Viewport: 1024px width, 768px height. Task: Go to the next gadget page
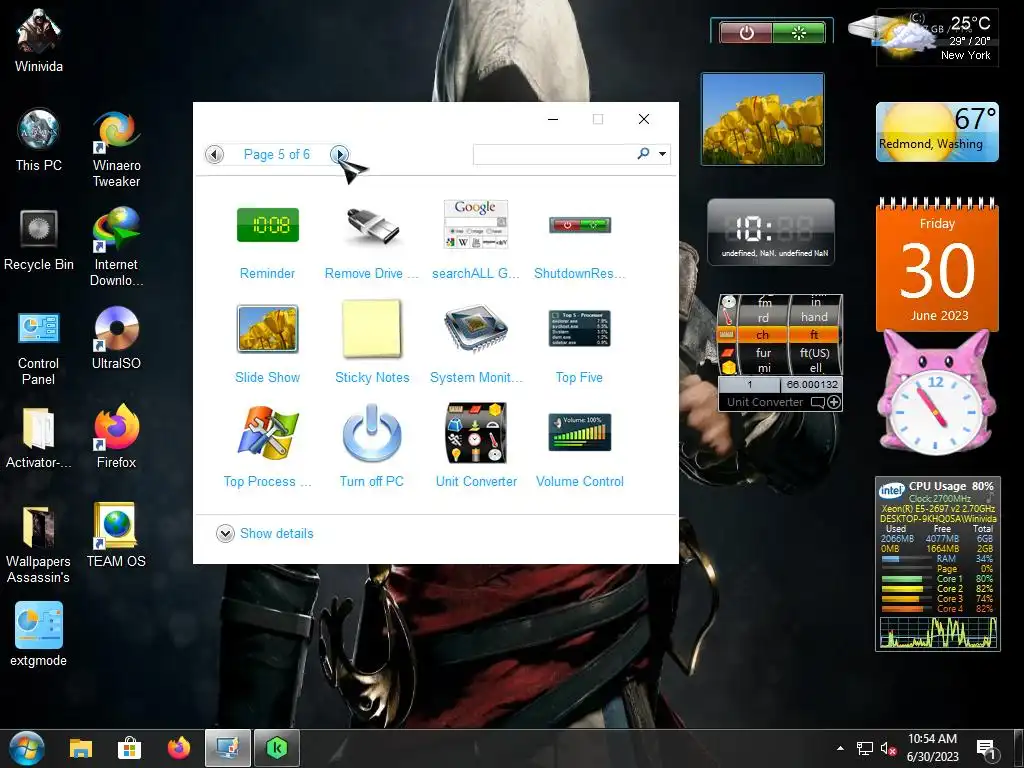coord(339,154)
